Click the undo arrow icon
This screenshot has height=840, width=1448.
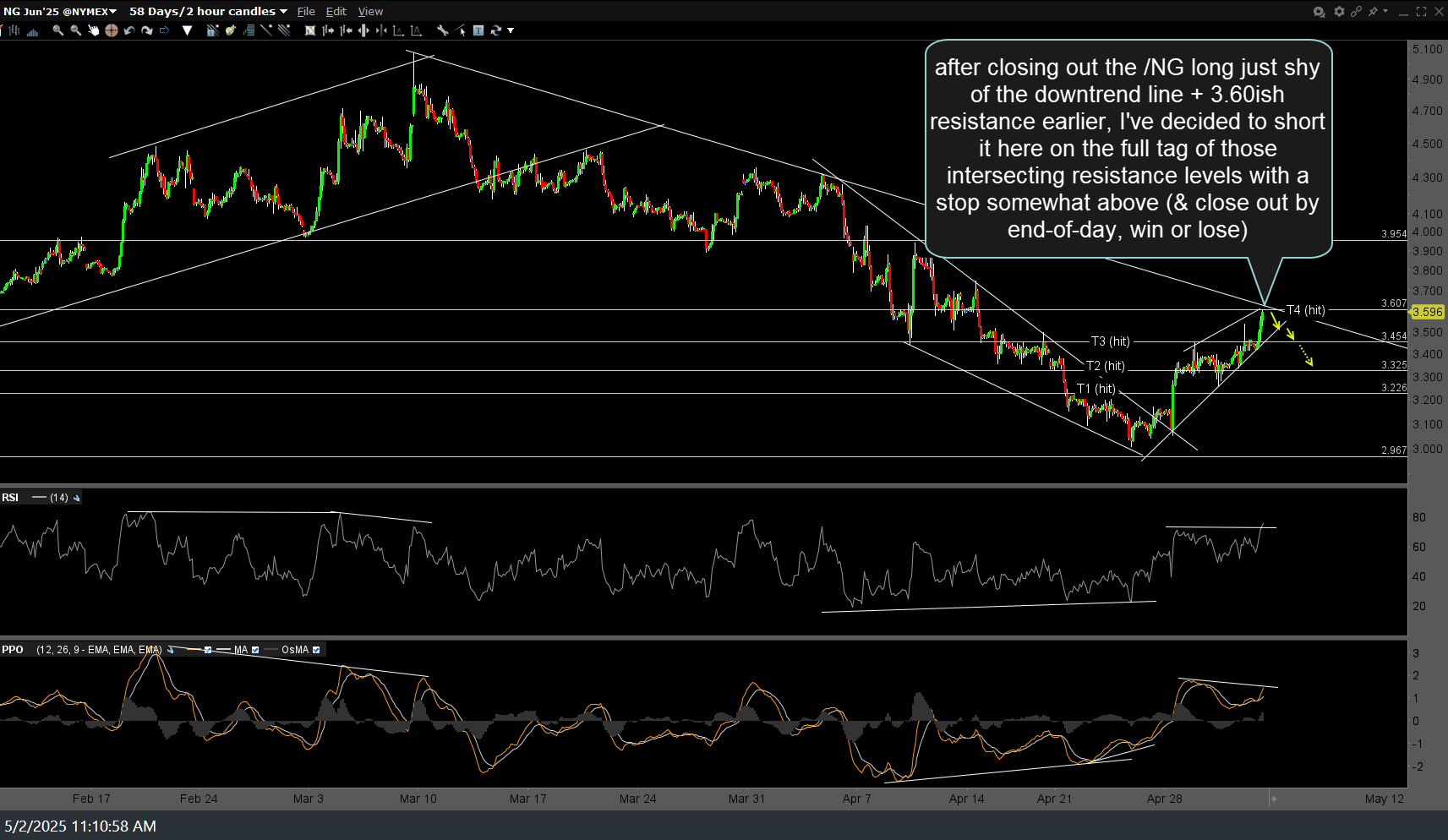[x=128, y=30]
